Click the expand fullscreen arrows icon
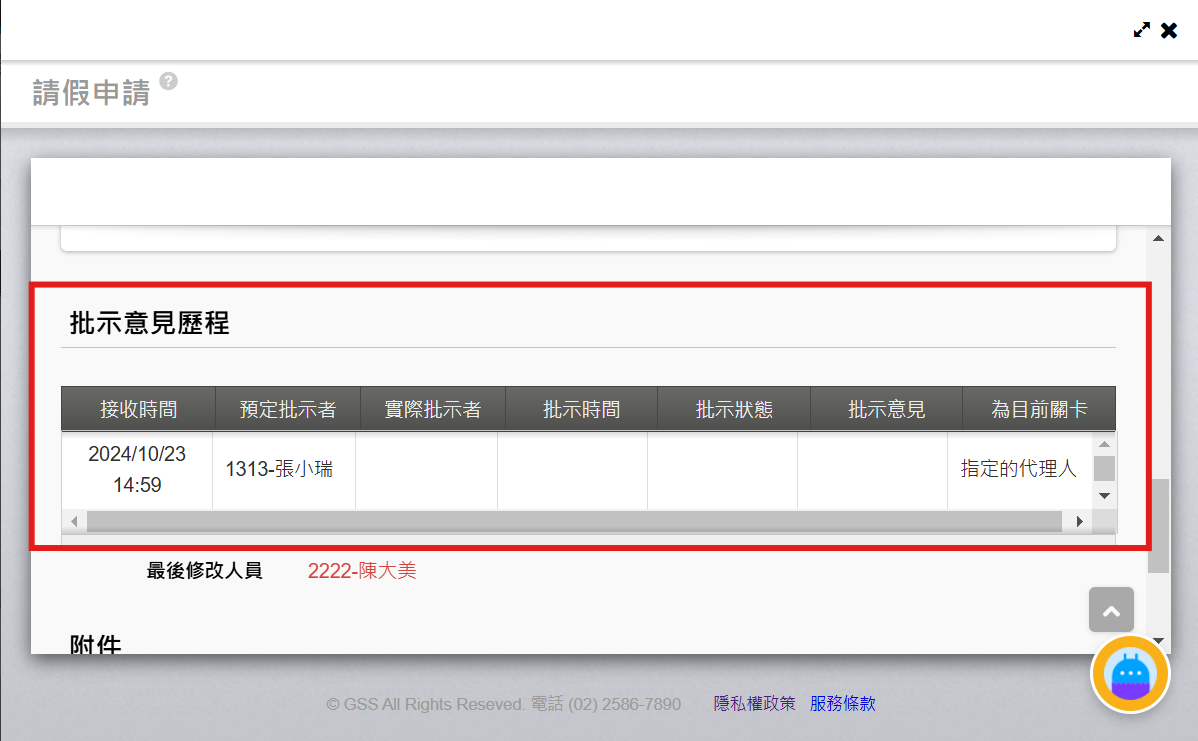This screenshot has width=1198, height=741. (1141, 30)
